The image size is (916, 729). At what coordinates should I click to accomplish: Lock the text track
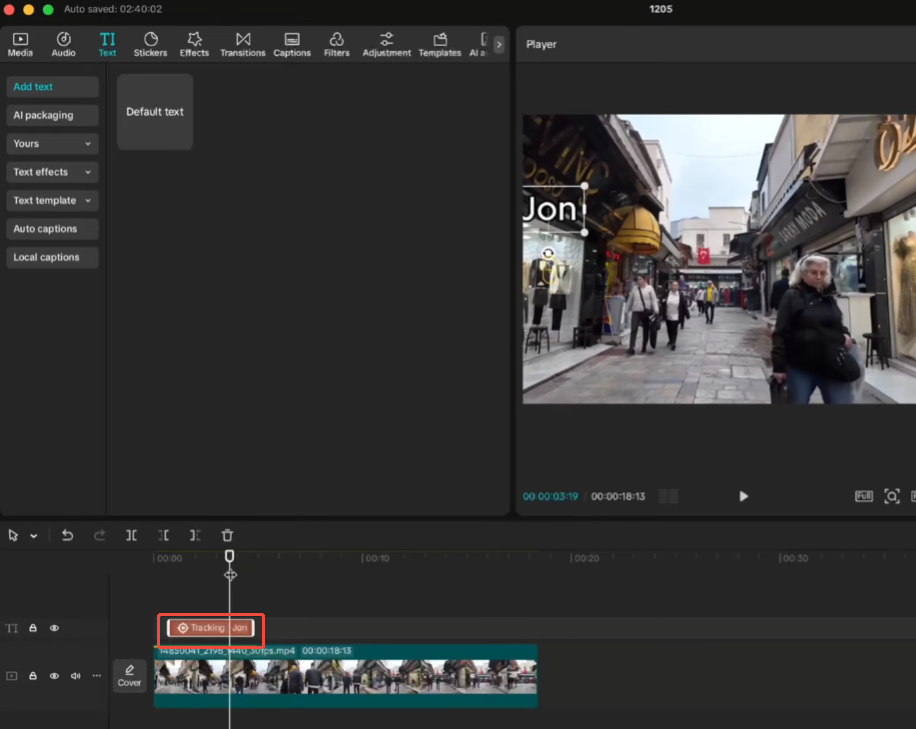[33, 628]
